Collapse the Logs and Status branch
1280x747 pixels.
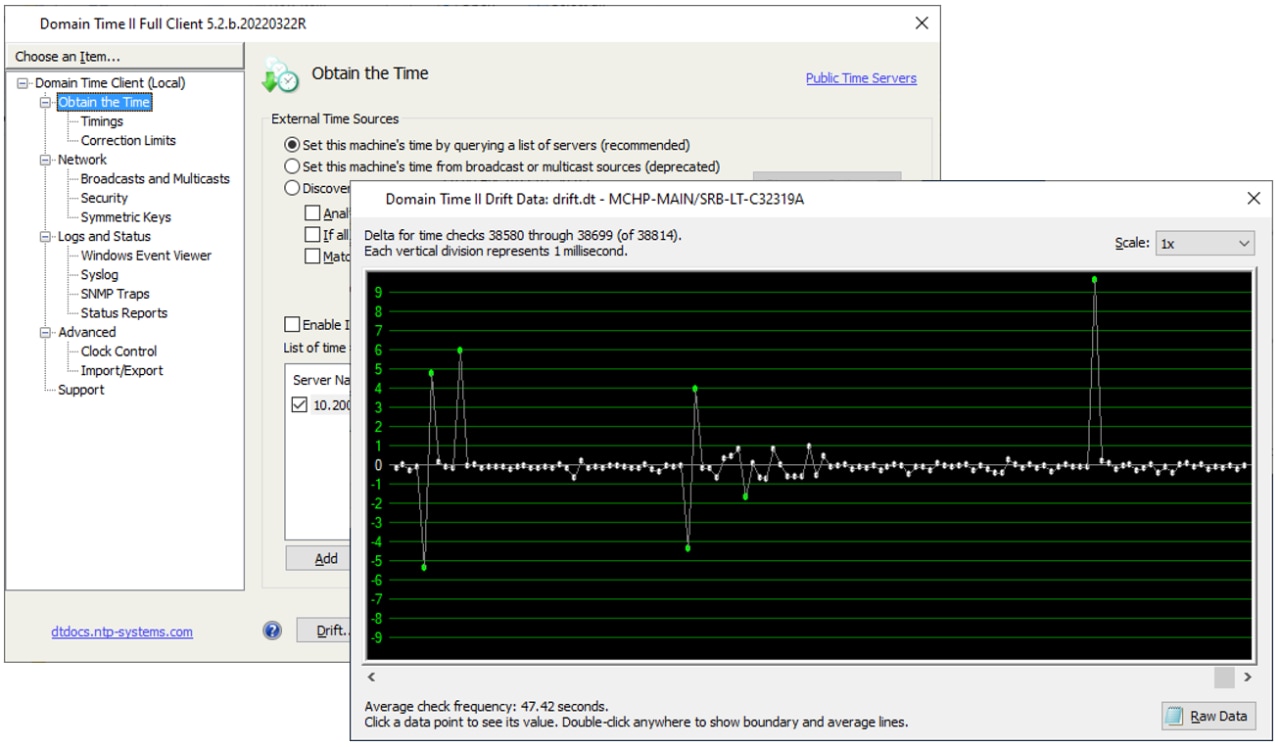tap(44, 236)
